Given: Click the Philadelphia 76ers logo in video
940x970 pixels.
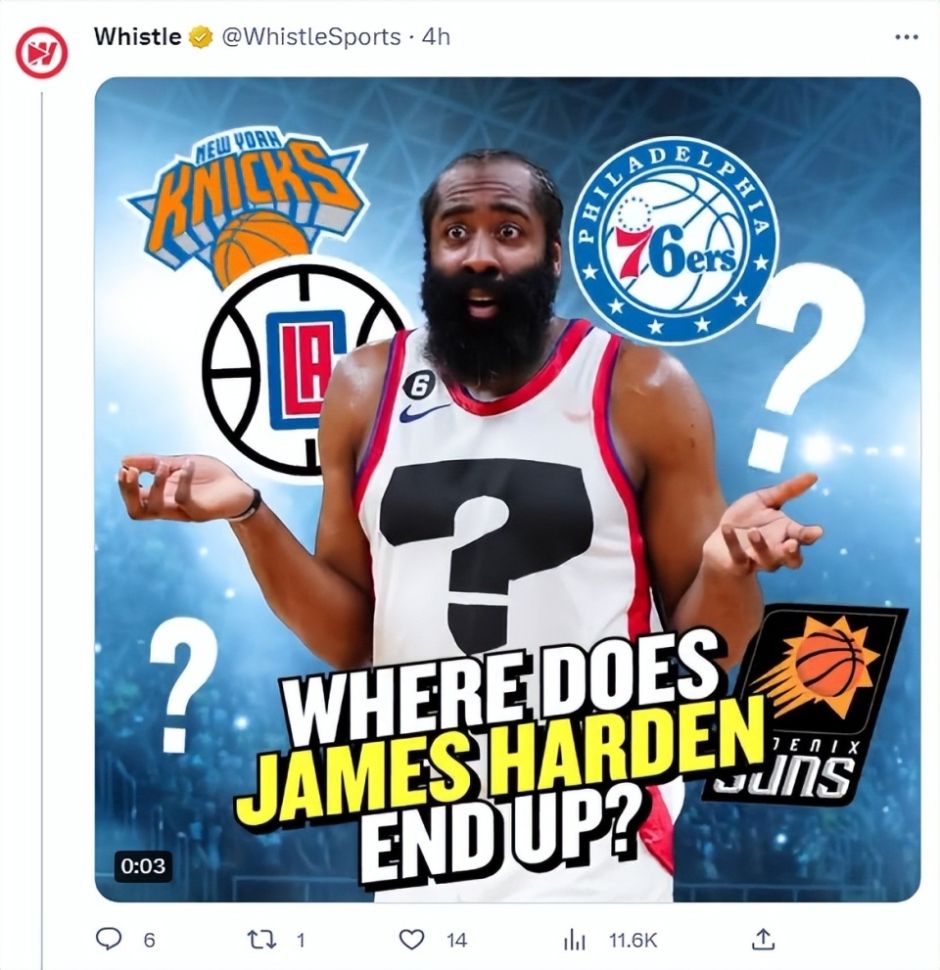Looking at the screenshot, I should 671,238.
